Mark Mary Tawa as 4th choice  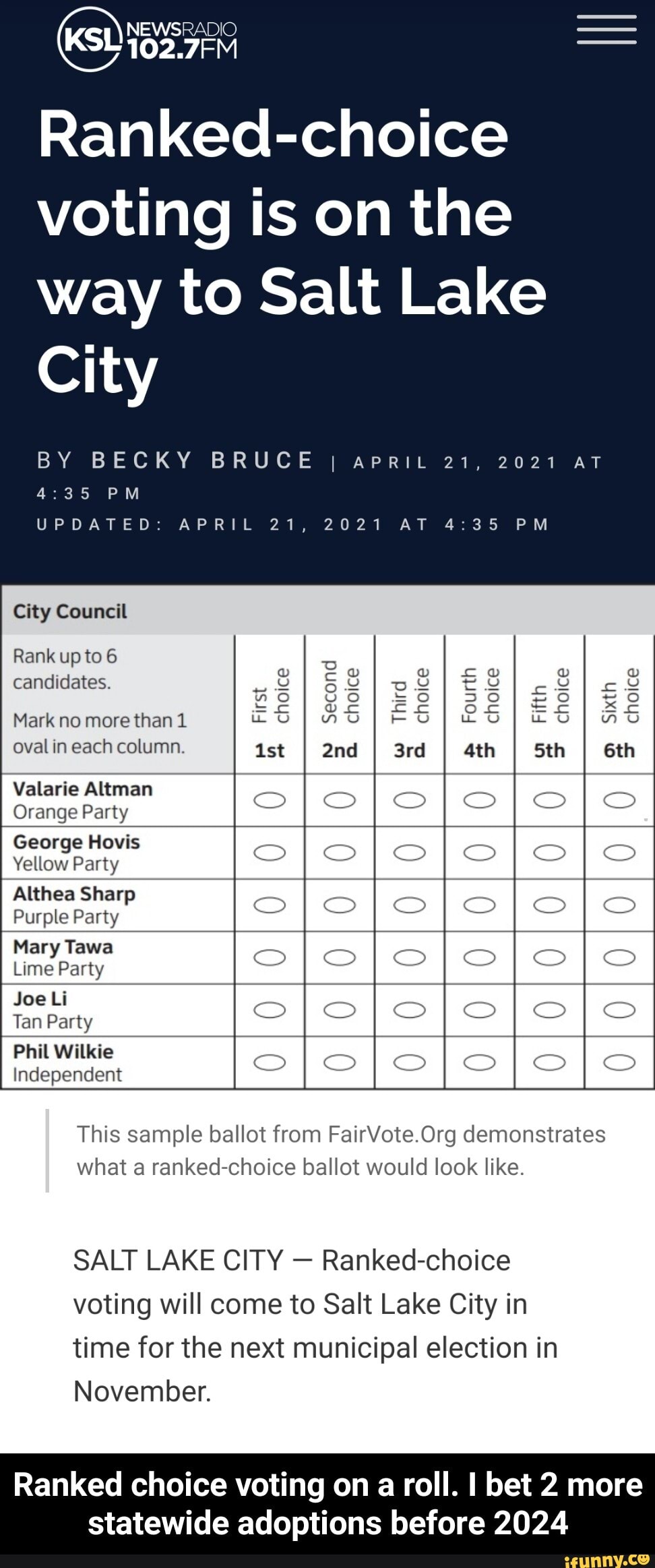479,957
